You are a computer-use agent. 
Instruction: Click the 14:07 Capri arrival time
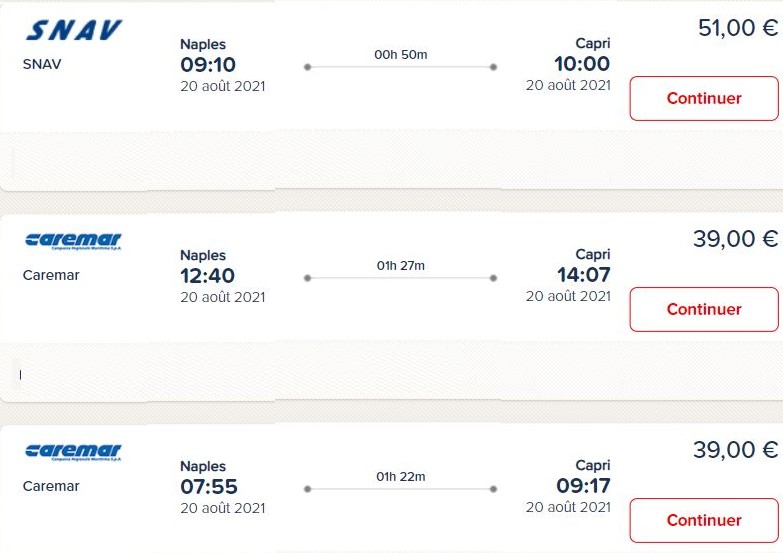583,275
